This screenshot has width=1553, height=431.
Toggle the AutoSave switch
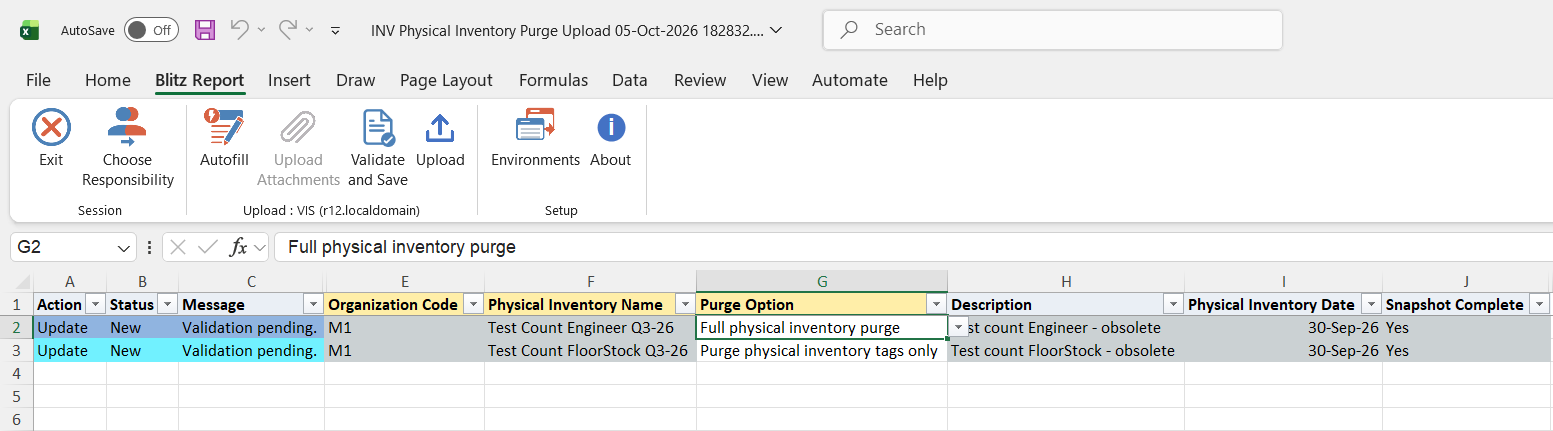[x=151, y=30]
